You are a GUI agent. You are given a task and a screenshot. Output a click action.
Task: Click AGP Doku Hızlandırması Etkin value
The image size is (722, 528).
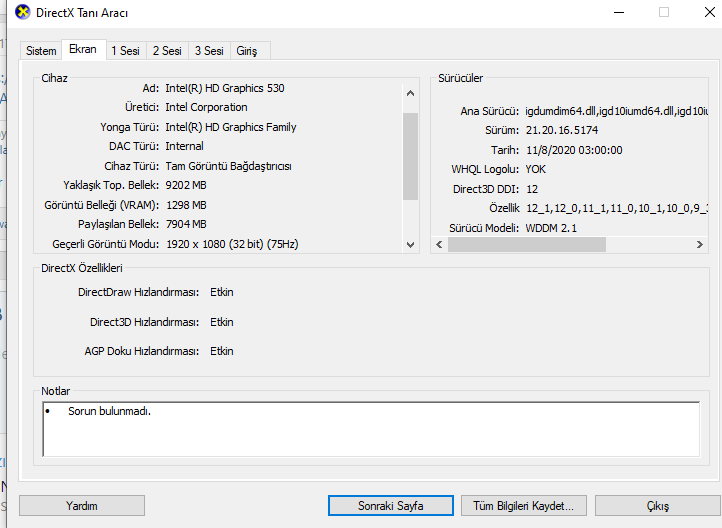click(222, 351)
